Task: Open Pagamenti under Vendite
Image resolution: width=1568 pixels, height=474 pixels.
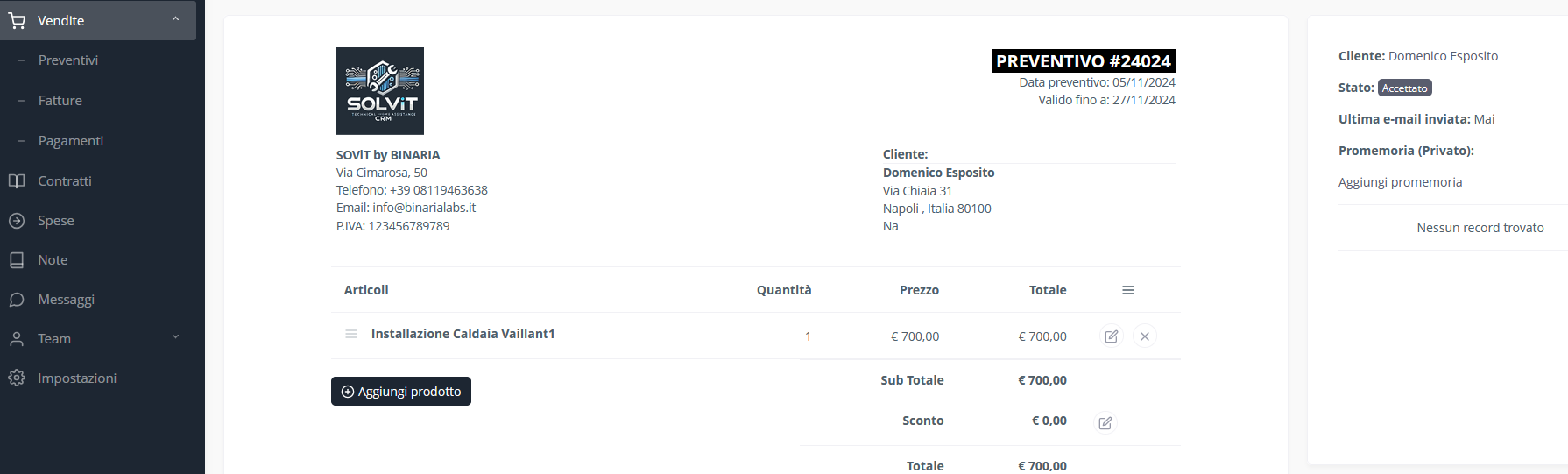Action: [71, 141]
